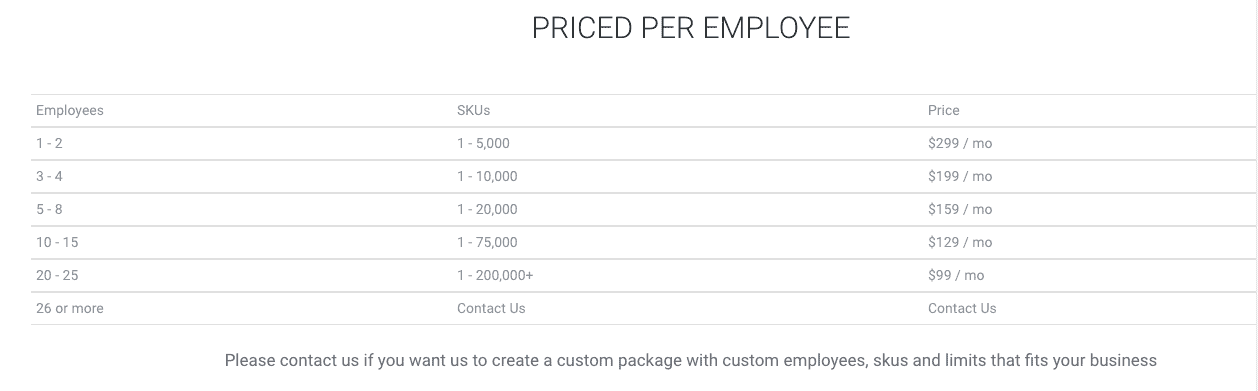Screen dimensions: 1258x391
Task: Click the 10 - 15 employees cell
Action: 57,242
